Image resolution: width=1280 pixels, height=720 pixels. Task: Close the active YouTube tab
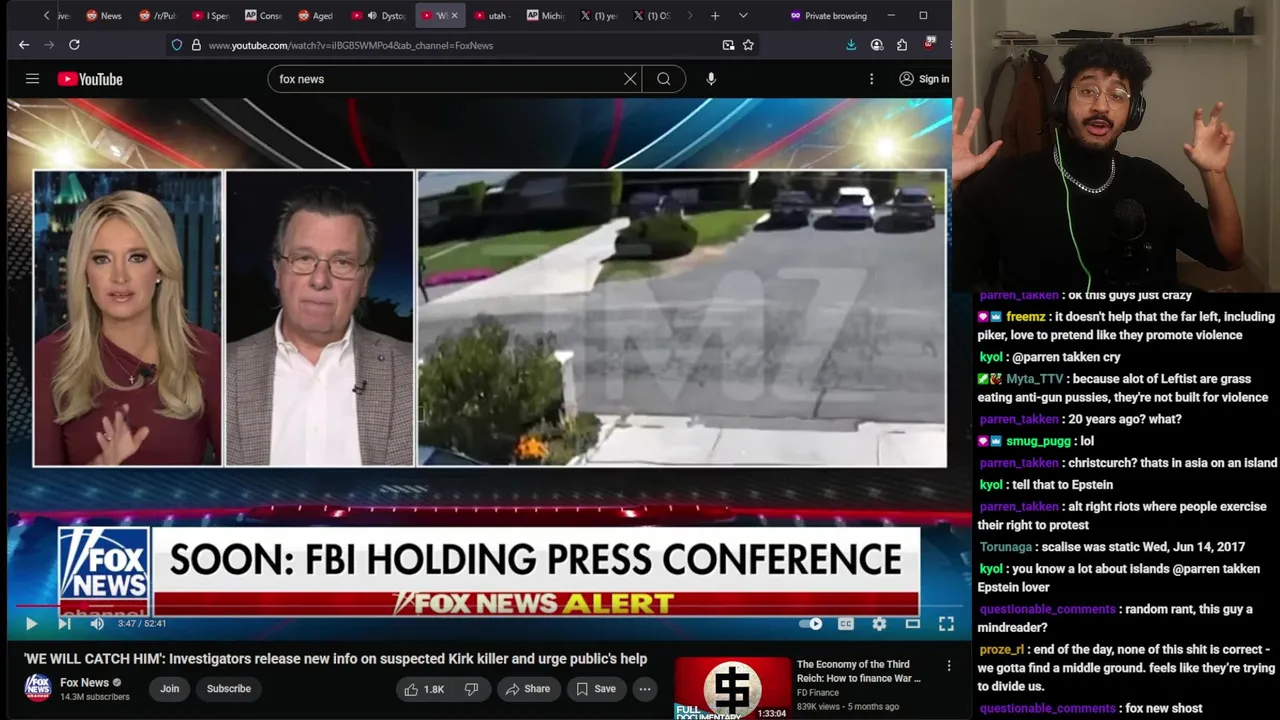[x=454, y=16]
